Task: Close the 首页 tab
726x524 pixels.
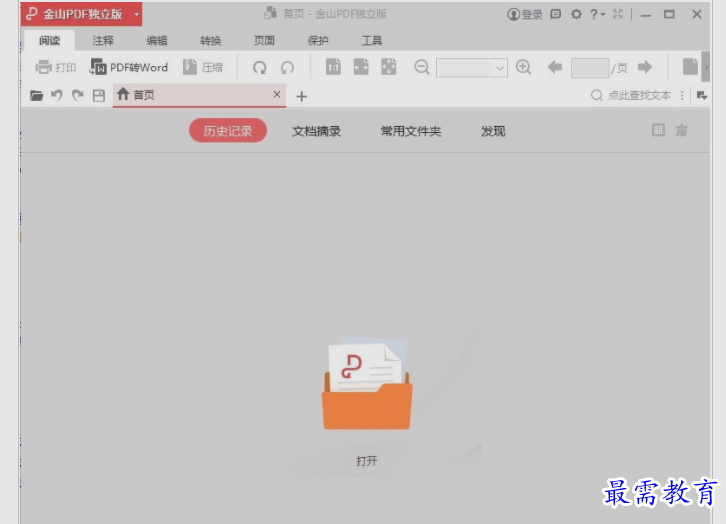Action: [x=277, y=94]
